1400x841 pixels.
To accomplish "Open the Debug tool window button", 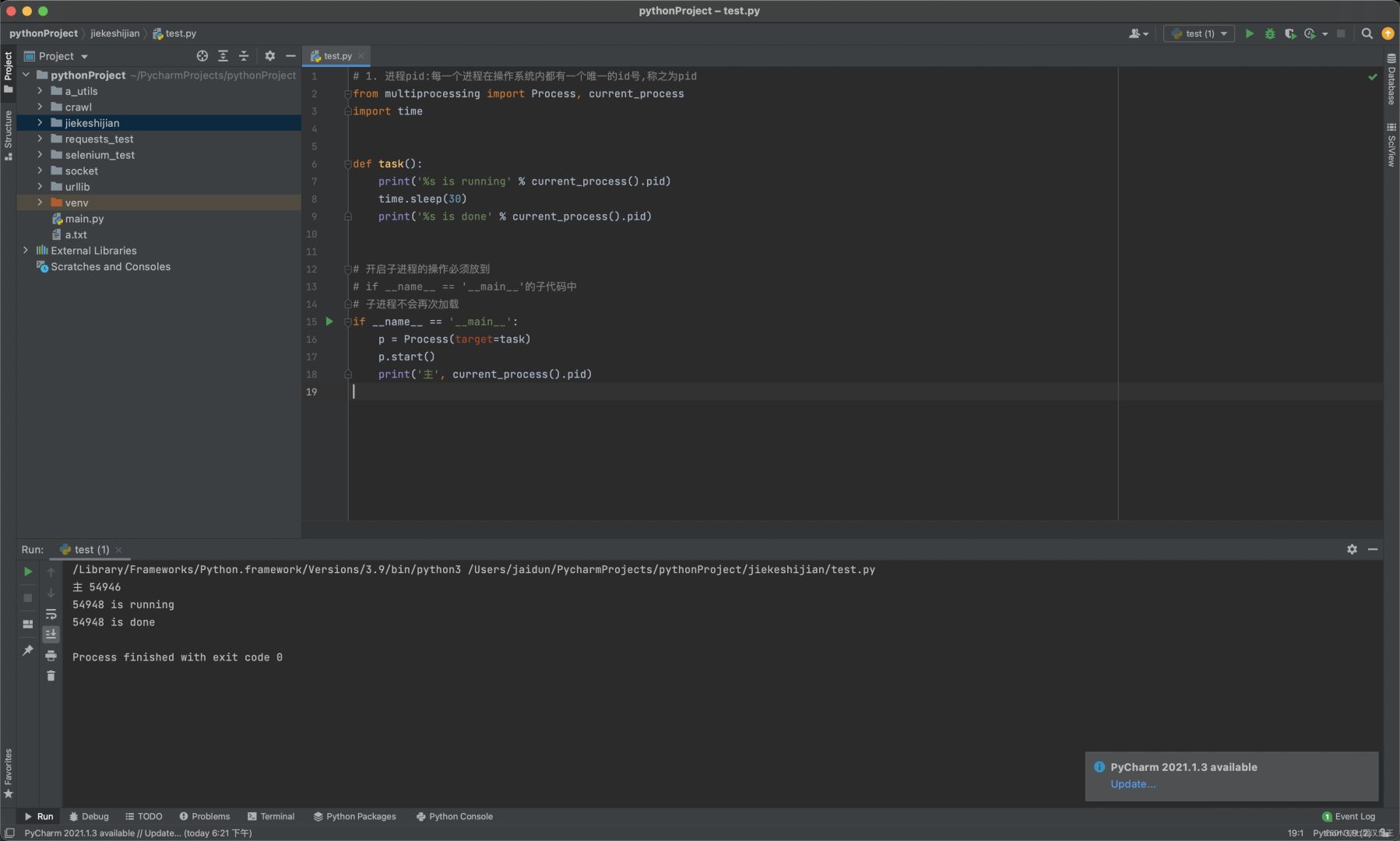I will click(89, 816).
